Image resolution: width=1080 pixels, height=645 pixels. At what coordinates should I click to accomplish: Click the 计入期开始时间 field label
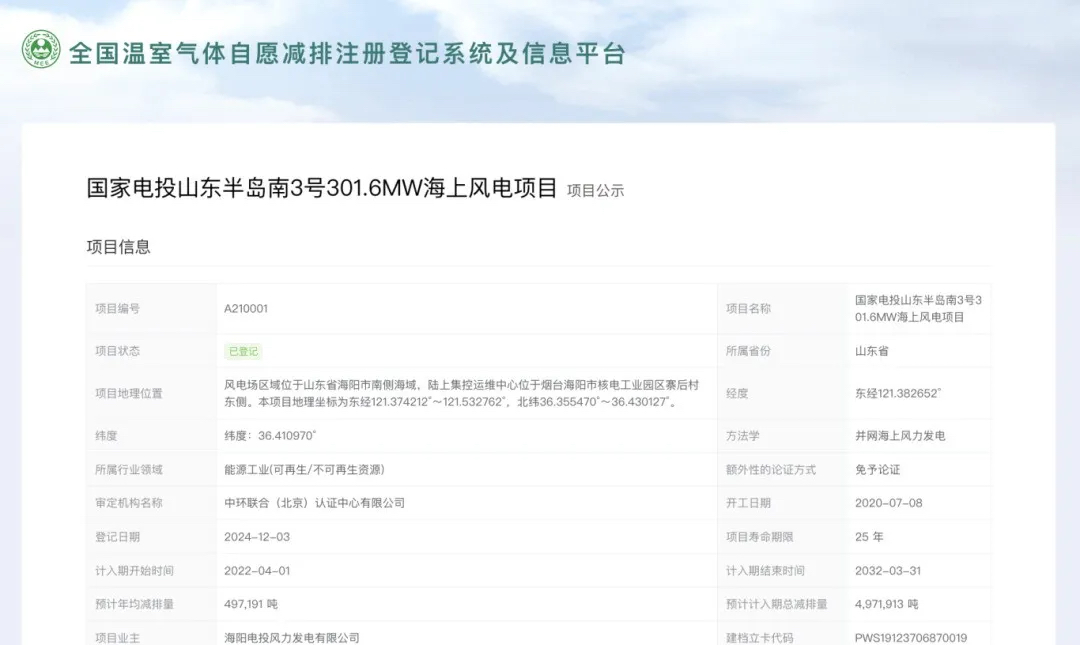click(134, 571)
